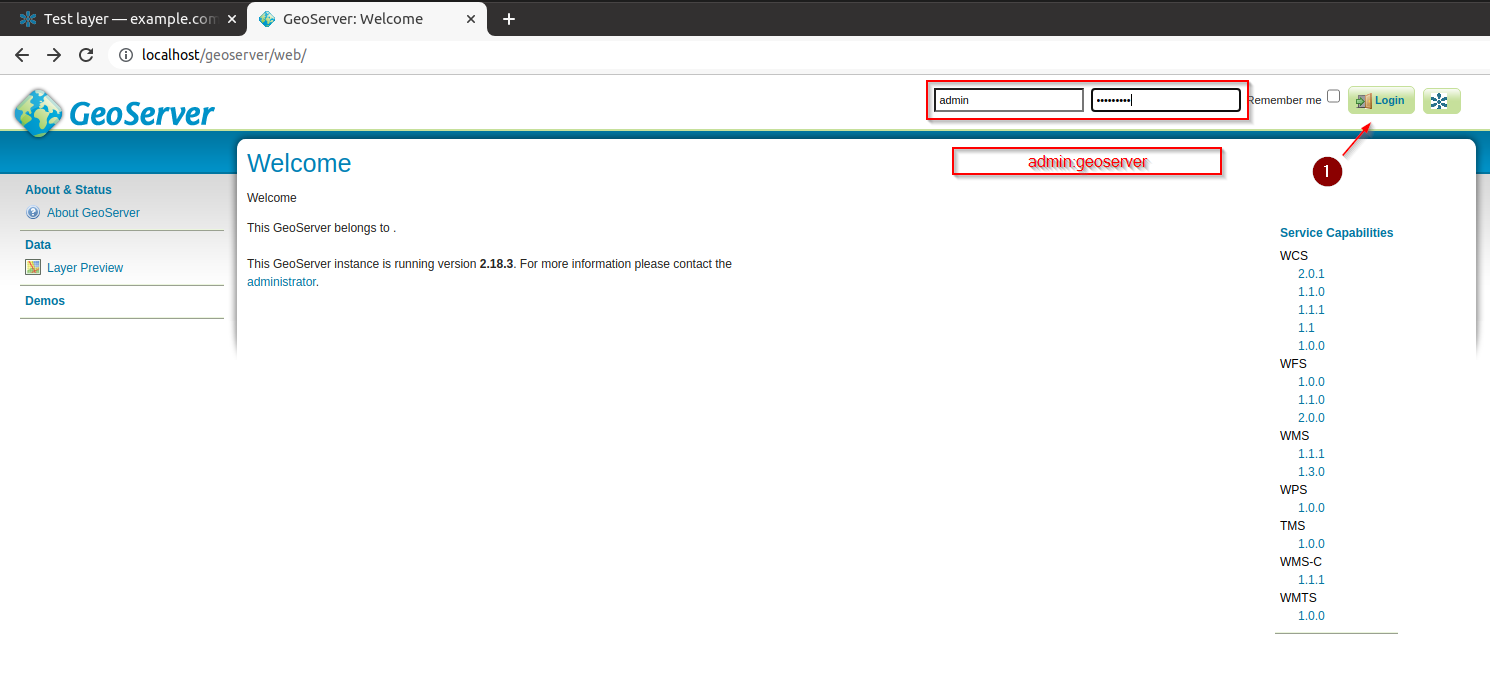
Task: Click the Demos sidebar heading
Action: [45, 301]
